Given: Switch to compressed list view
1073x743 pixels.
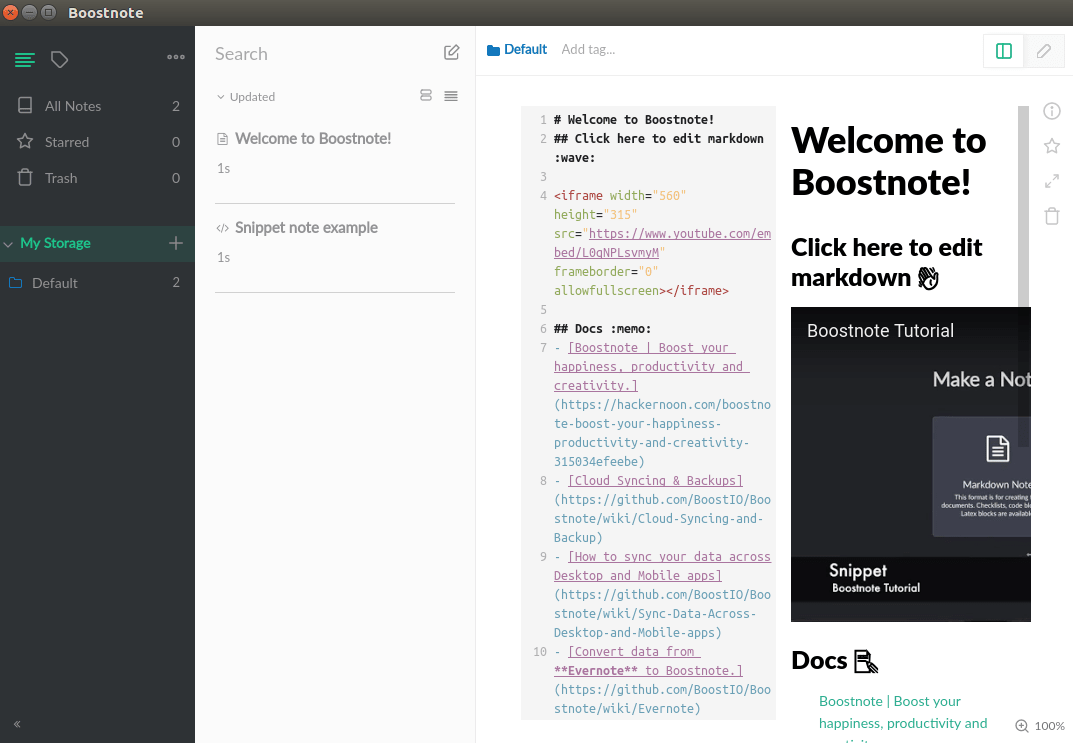Looking at the screenshot, I should 451,96.
